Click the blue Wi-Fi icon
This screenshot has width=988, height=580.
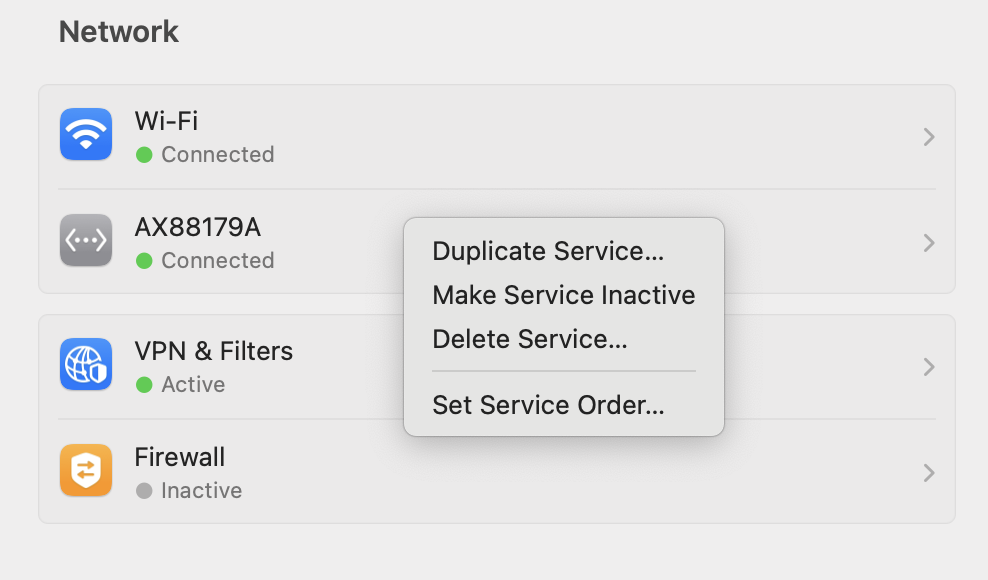pyautogui.click(x=86, y=134)
